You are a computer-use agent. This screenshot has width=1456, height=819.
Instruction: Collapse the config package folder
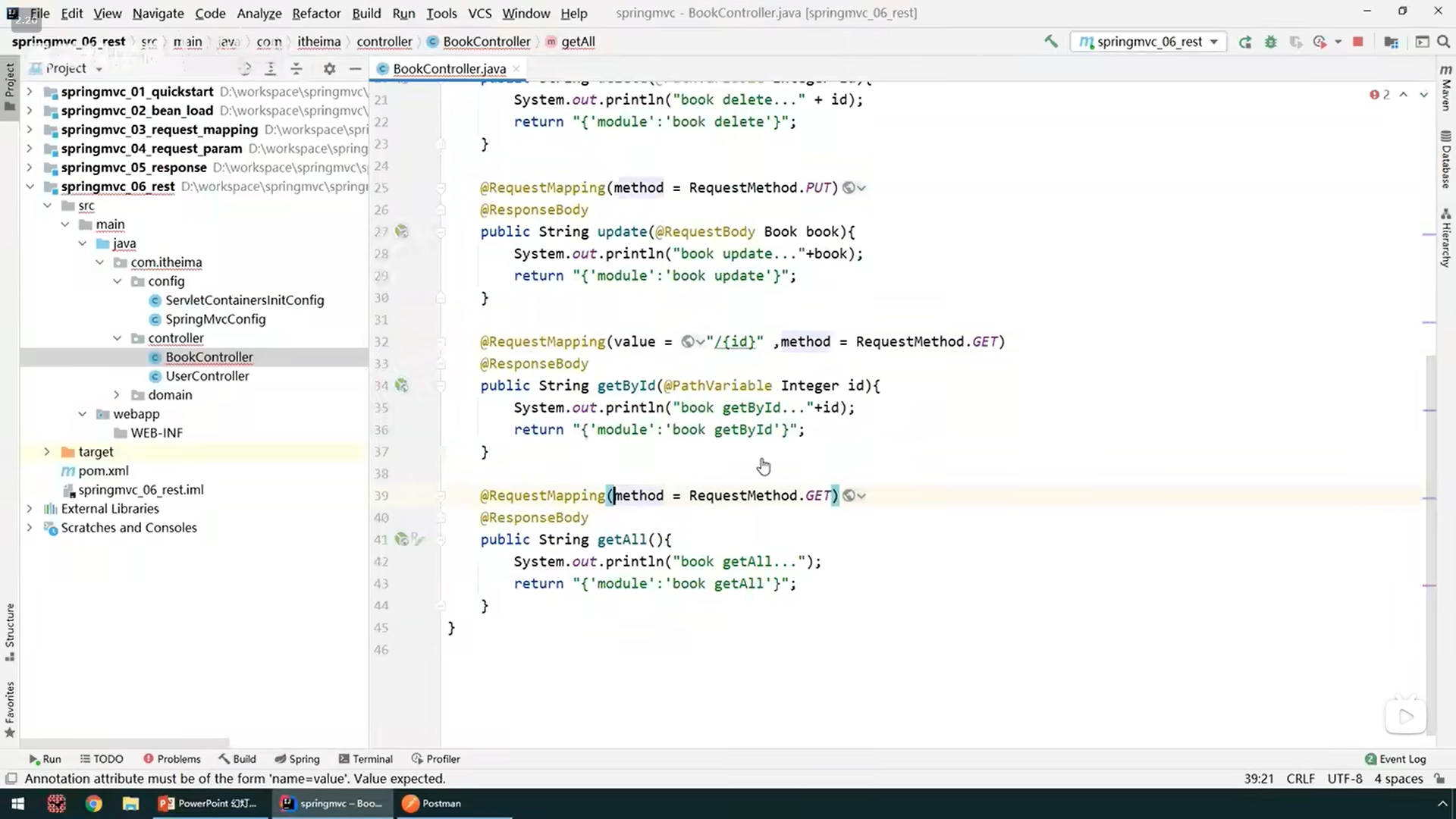(118, 281)
